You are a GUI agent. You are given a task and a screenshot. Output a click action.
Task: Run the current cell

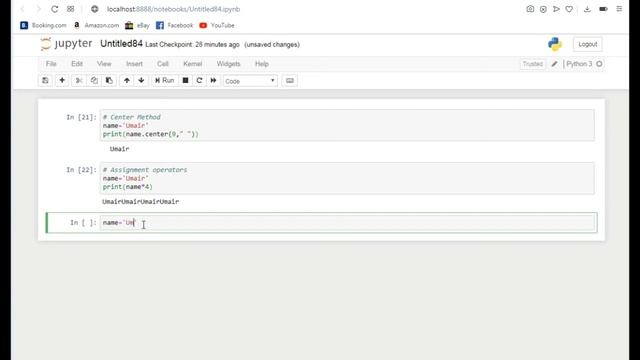[x=164, y=80]
